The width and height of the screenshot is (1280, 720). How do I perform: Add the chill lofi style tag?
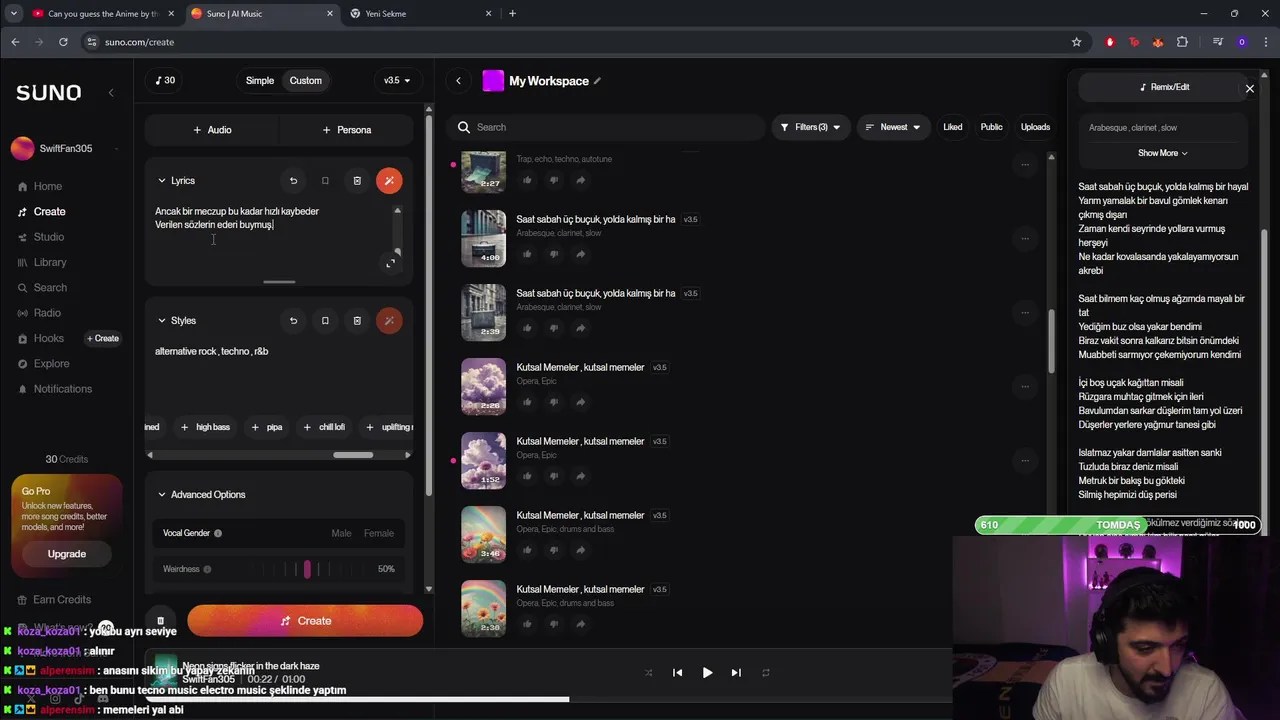point(324,427)
